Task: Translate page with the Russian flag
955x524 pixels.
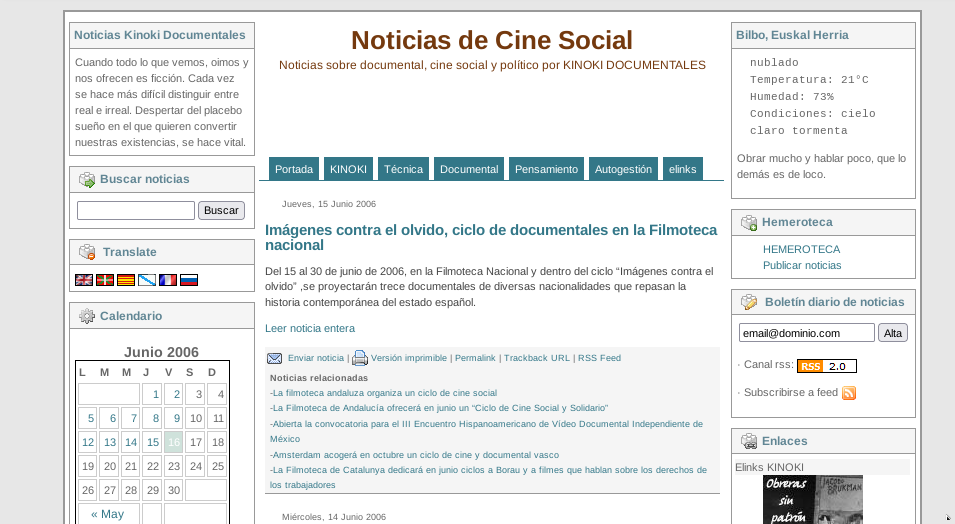Action: (x=189, y=280)
